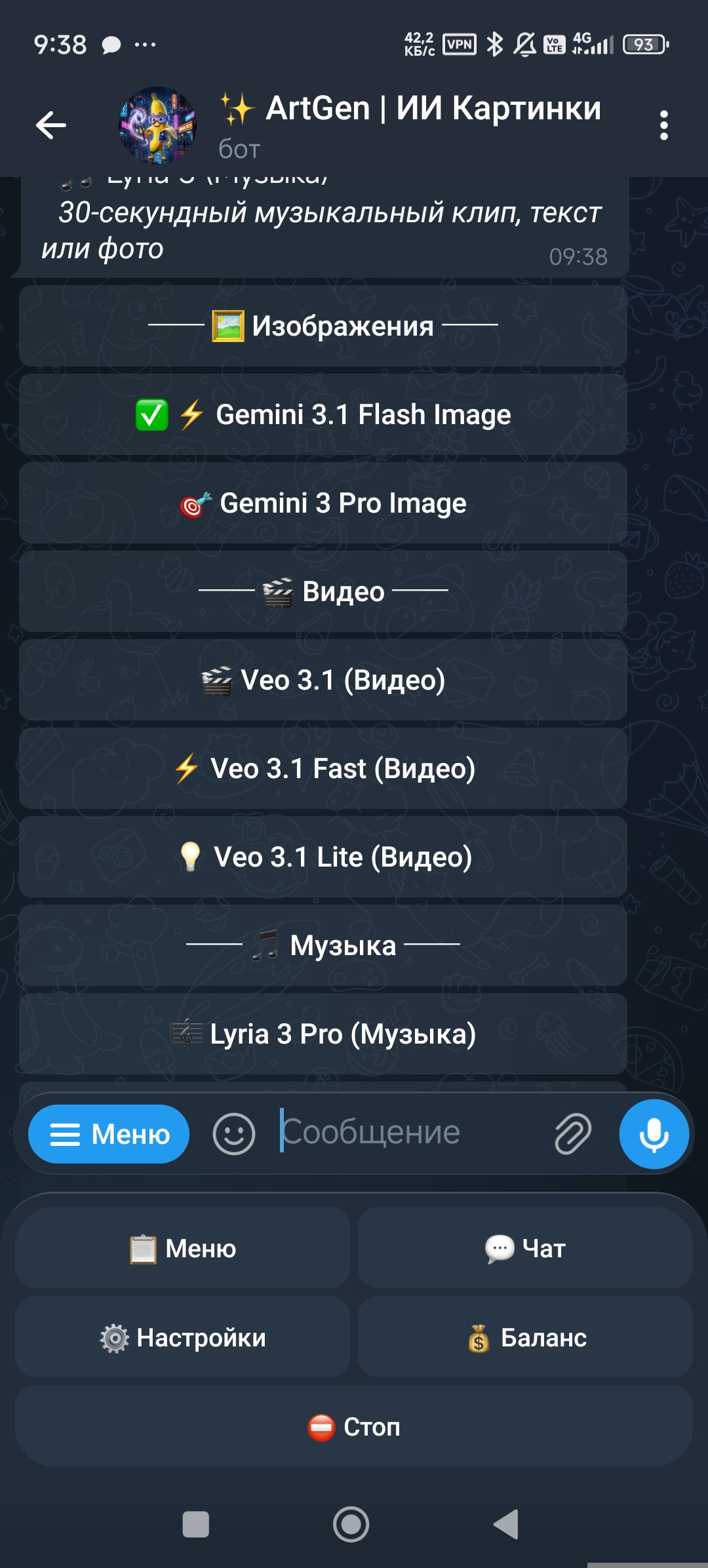The height and width of the screenshot is (1568, 708).
Task: Open the Чат keyboard button
Action: coord(525,1248)
